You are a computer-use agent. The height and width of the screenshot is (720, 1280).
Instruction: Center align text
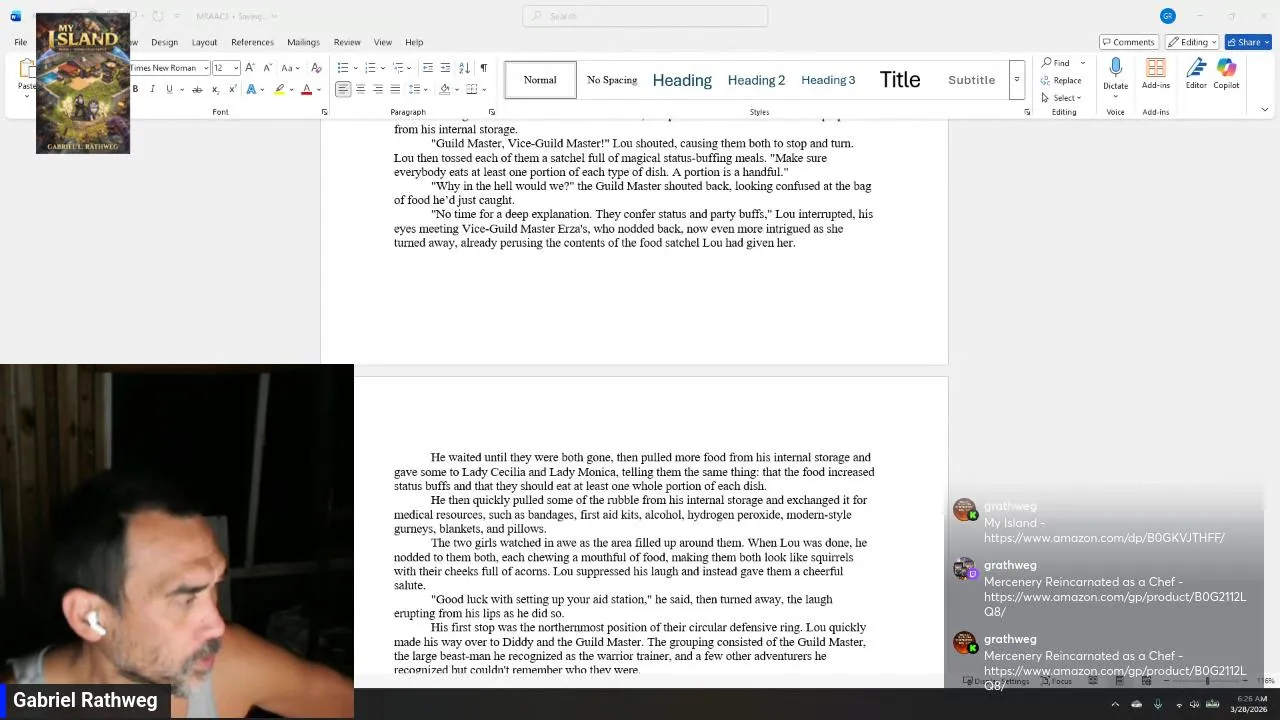click(360, 89)
